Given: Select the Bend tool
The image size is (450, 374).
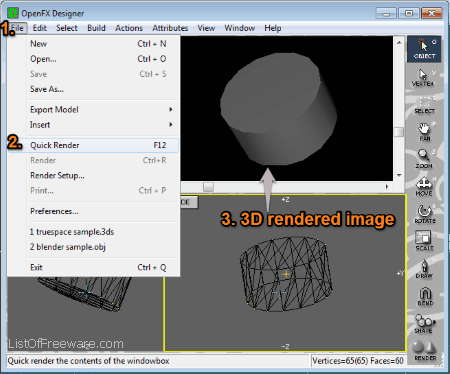Looking at the screenshot, I should pyautogui.click(x=425, y=297).
